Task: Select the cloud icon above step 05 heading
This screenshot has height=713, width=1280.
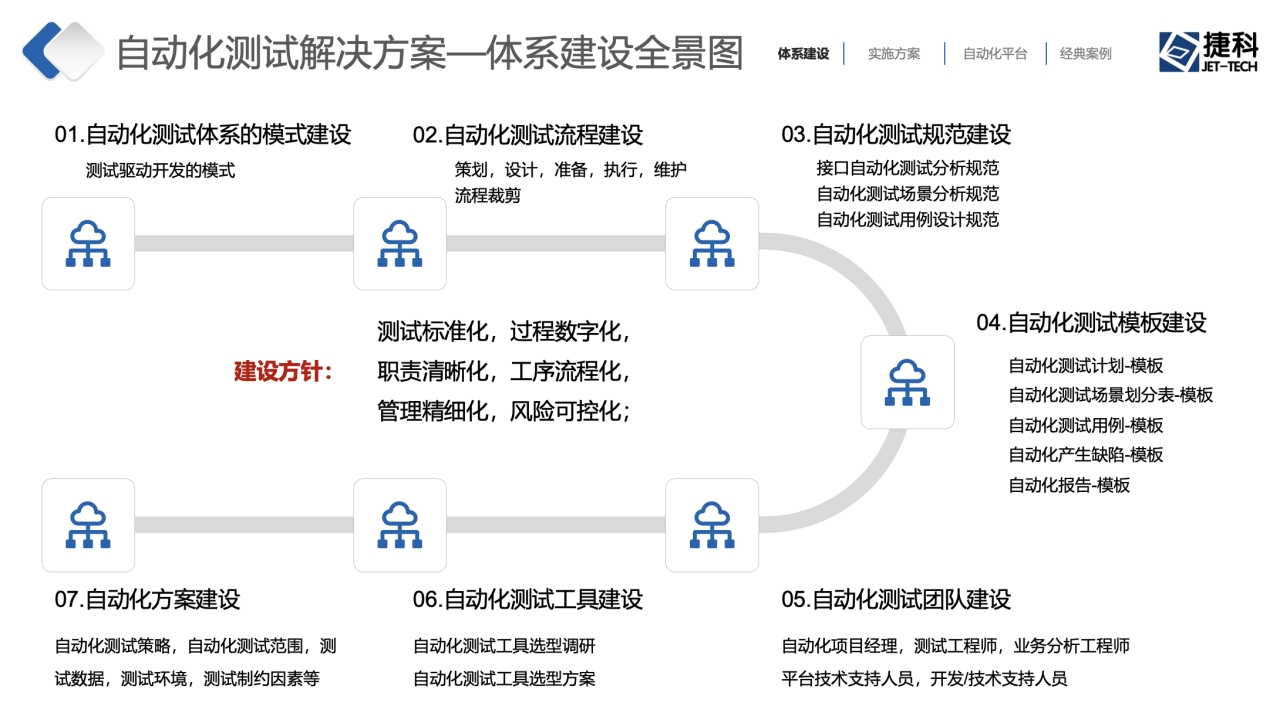Action: click(x=712, y=525)
